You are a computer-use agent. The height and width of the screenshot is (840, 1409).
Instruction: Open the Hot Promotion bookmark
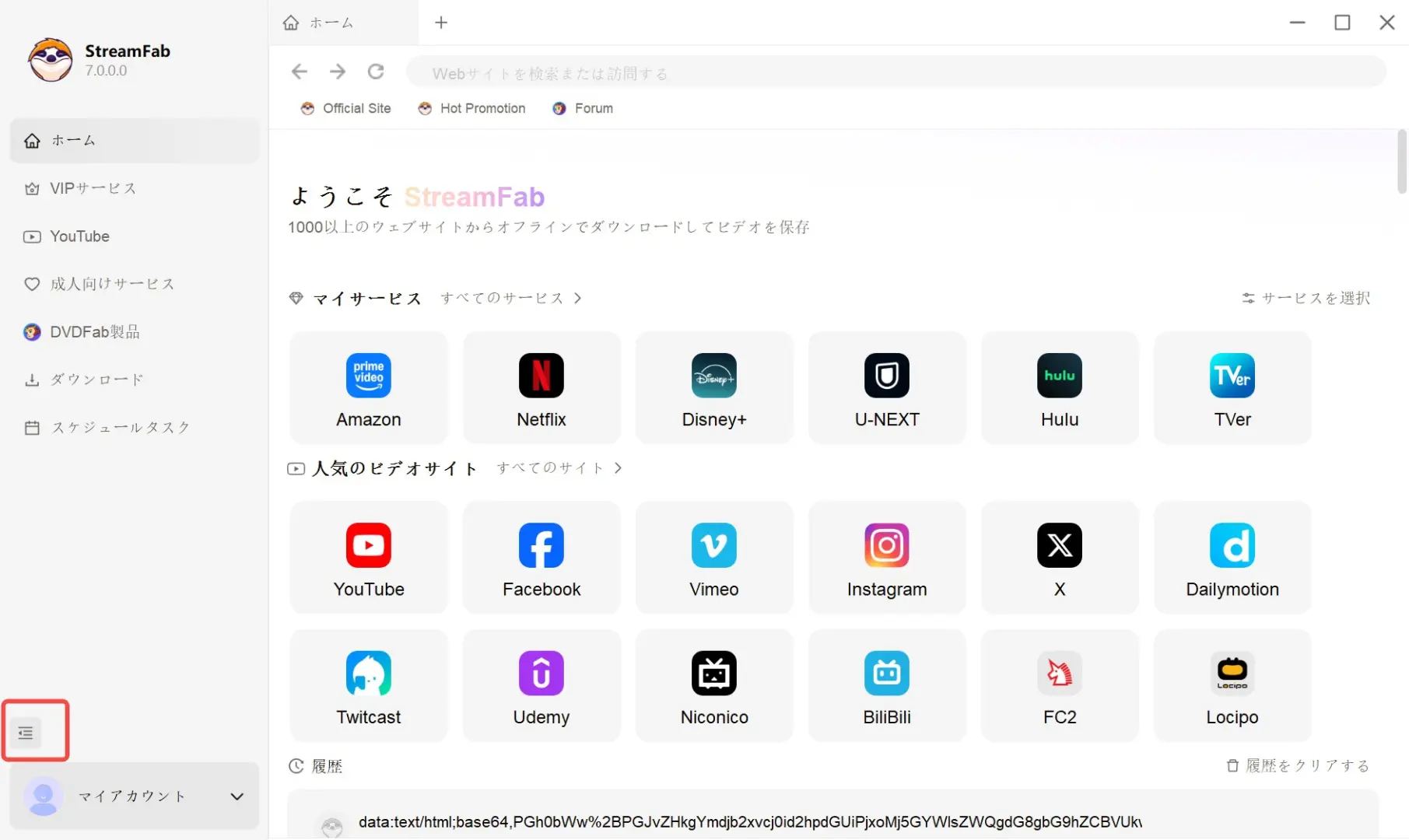(x=471, y=108)
